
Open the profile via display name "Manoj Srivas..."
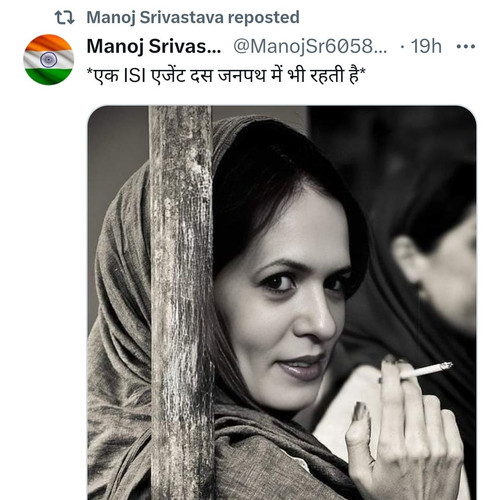[154, 46]
